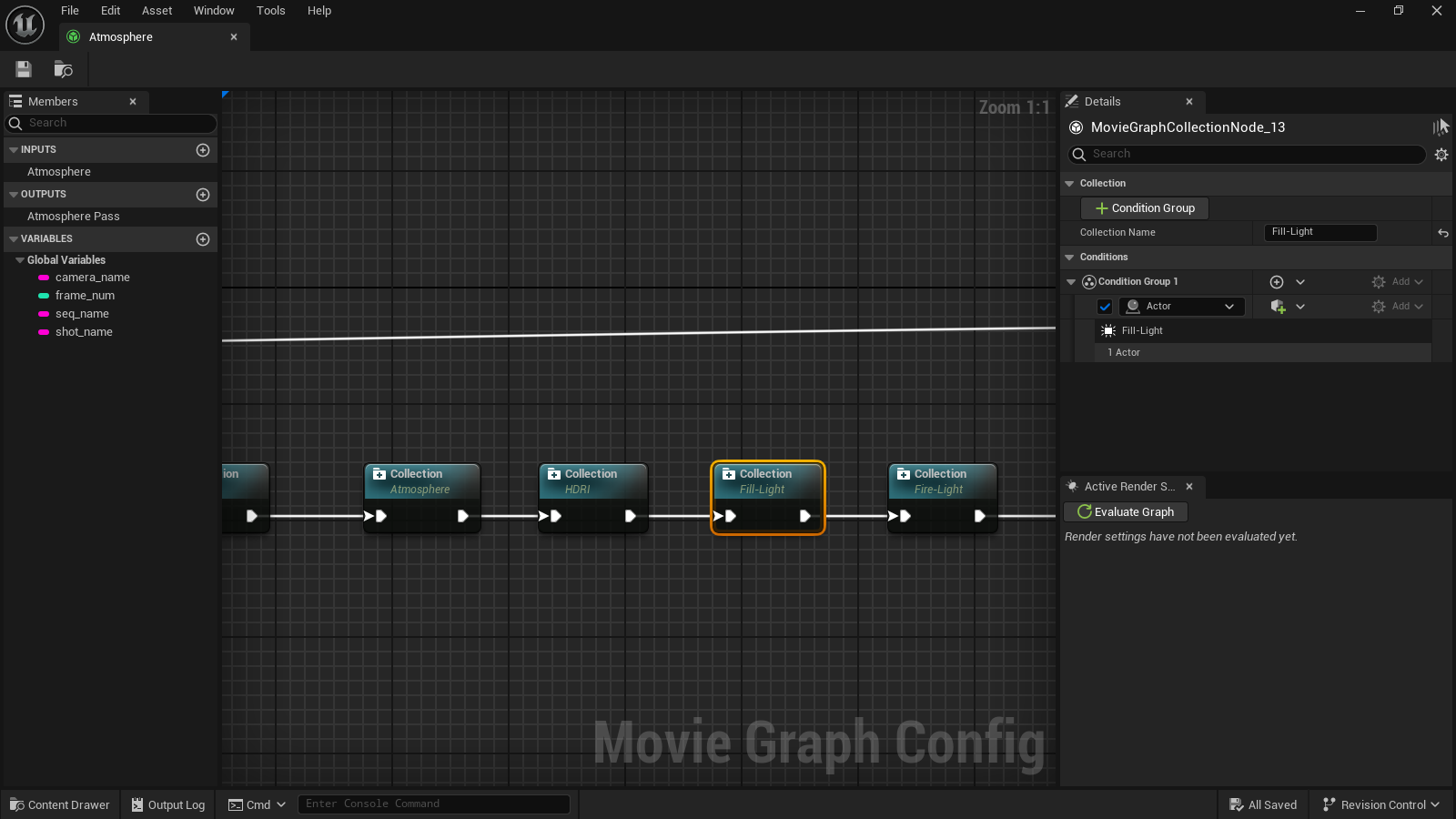Open Details panel settings gear
Screen dimensions: 1456x819
1441,155
